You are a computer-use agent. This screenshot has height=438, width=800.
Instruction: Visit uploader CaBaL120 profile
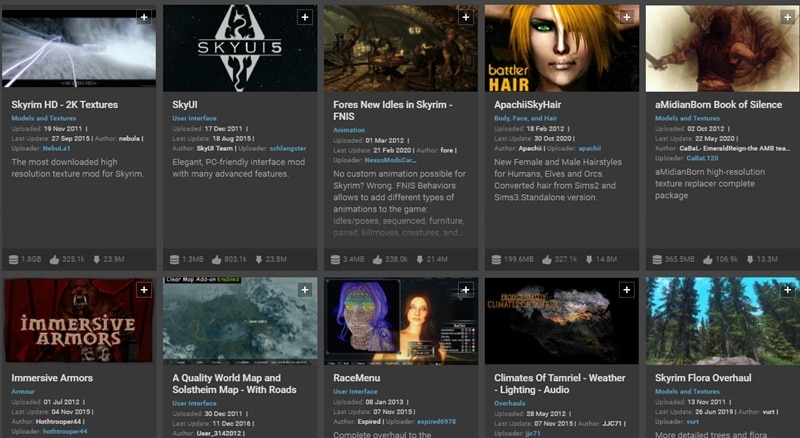tap(702, 158)
